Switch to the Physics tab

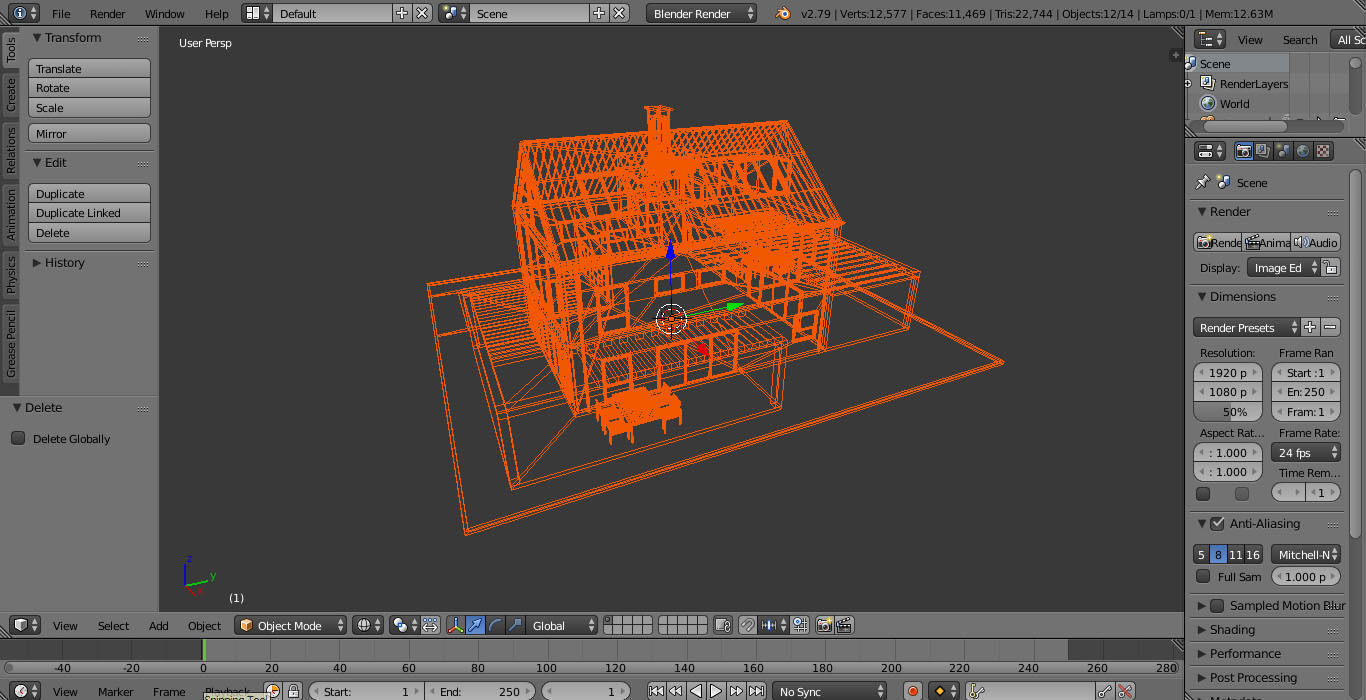click(x=11, y=274)
